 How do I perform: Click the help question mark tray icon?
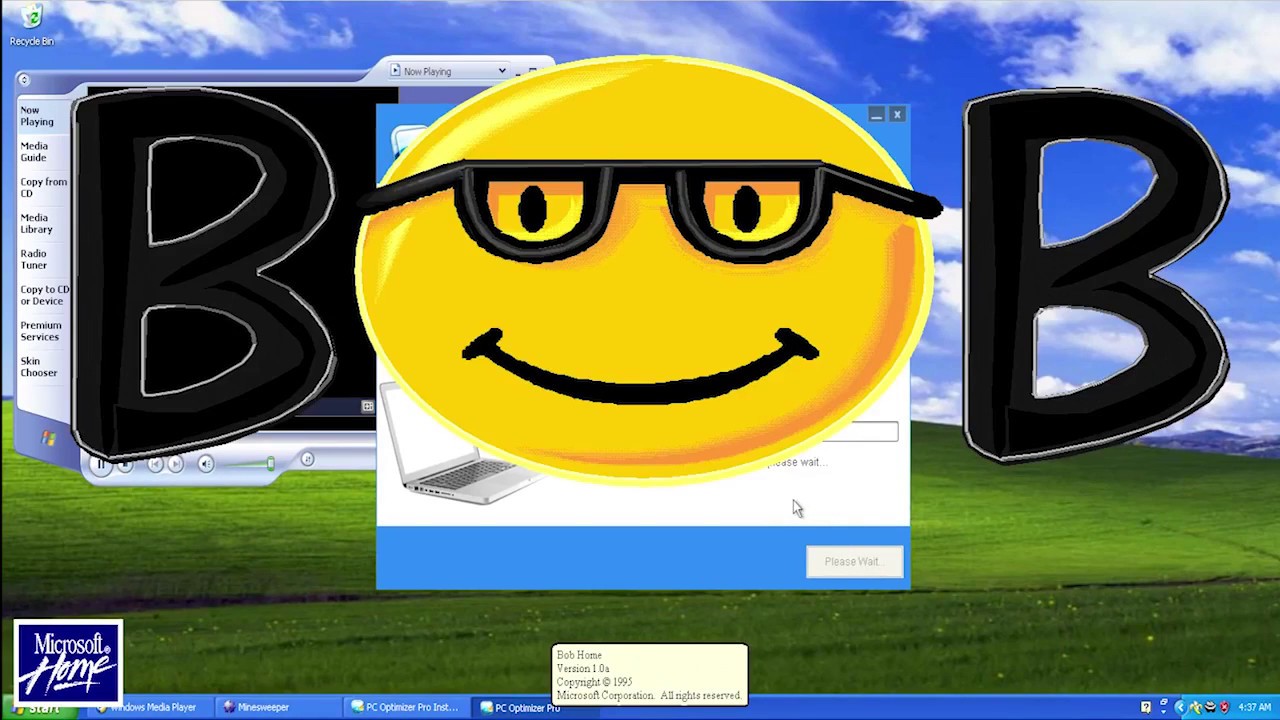click(x=1146, y=708)
